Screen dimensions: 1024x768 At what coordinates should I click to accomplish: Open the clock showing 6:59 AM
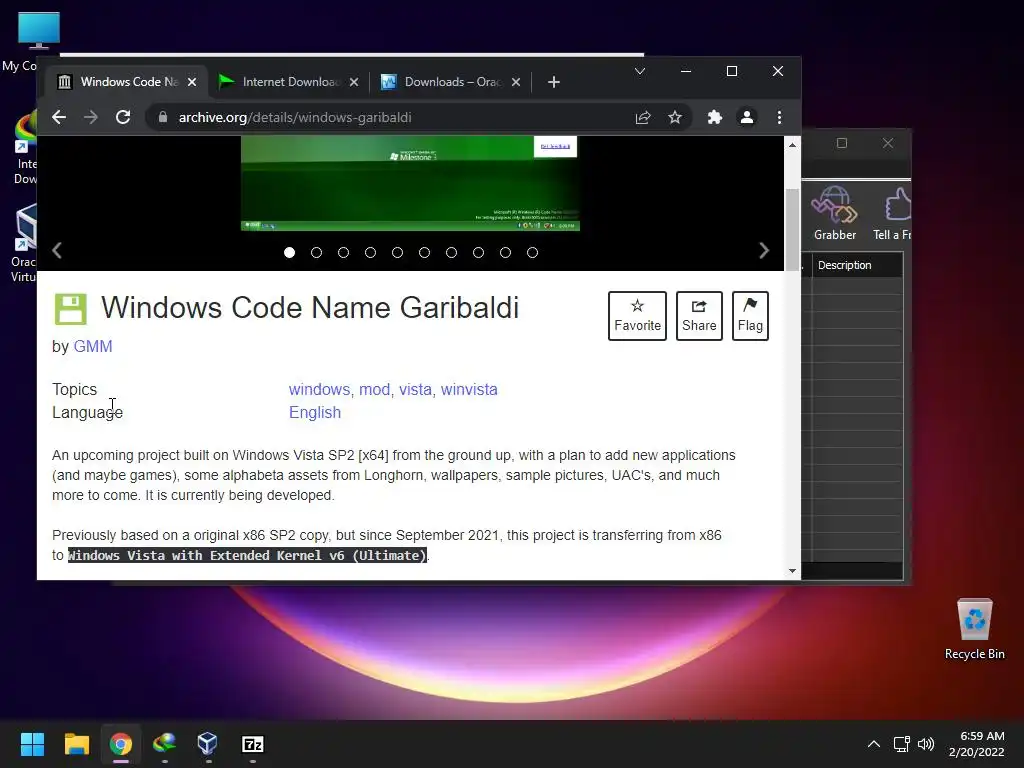(977, 744)
